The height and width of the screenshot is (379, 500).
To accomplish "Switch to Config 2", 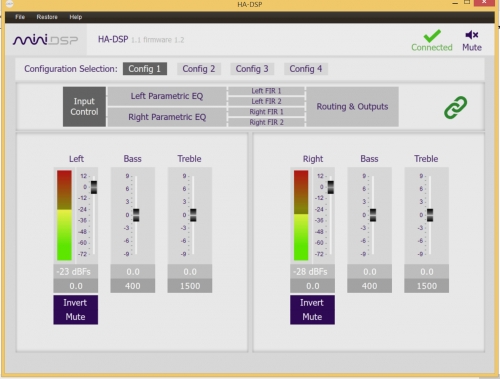I will (x=199, y=69).
